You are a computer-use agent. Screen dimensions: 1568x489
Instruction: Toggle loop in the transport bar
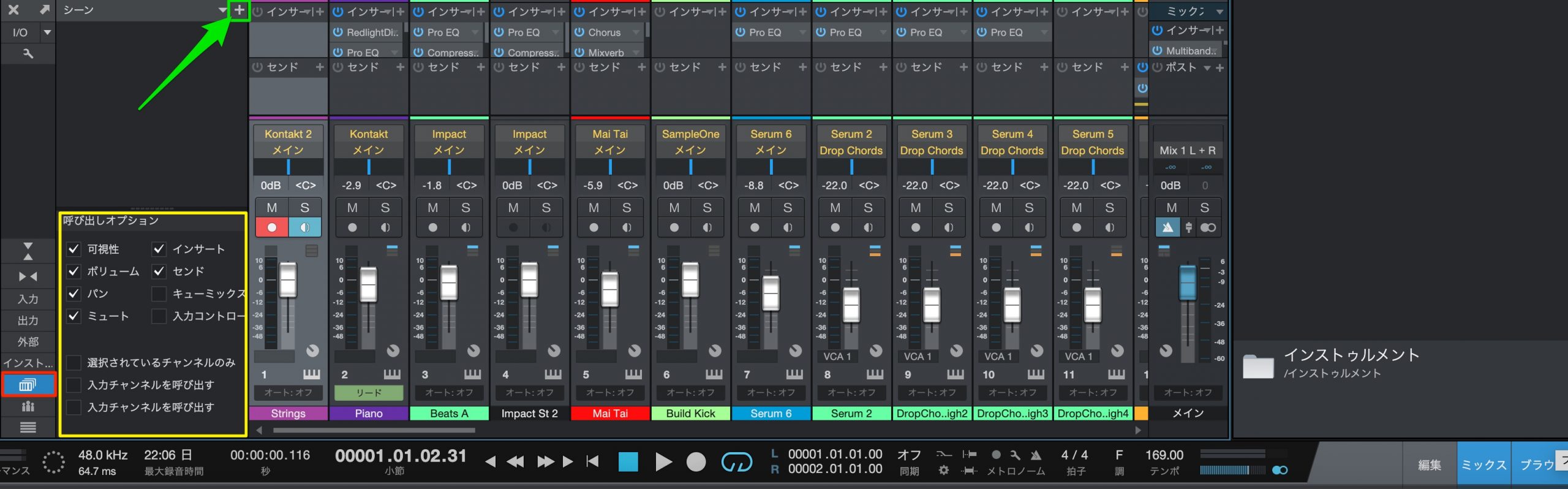tap(736, 461)
